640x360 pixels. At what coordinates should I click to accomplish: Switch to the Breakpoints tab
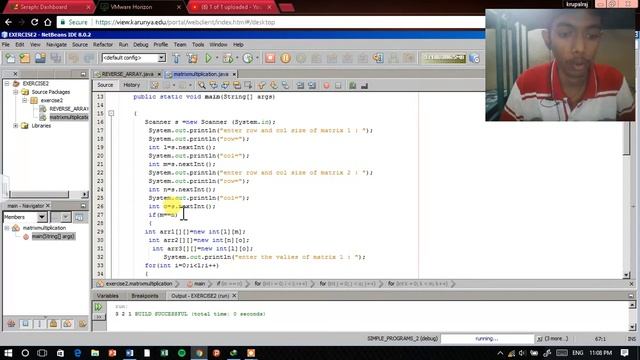tap(145, 296)
